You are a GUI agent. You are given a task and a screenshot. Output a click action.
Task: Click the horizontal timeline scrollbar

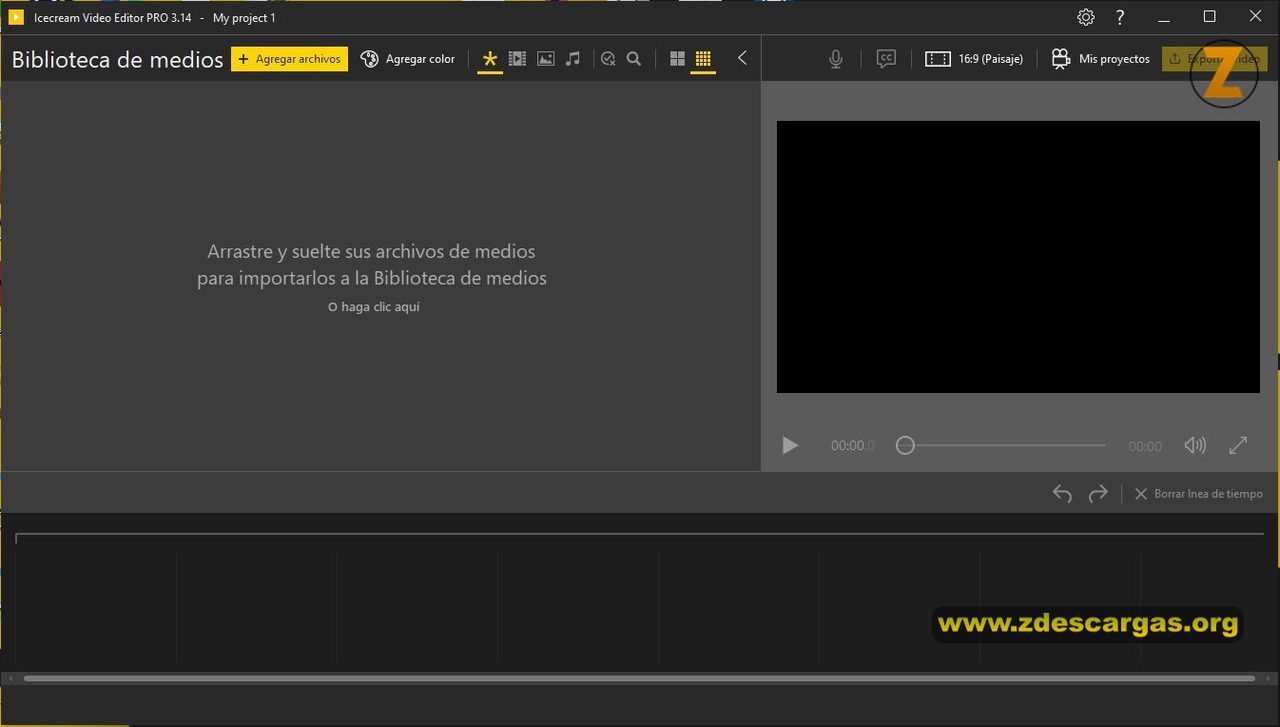pos(639,678)
